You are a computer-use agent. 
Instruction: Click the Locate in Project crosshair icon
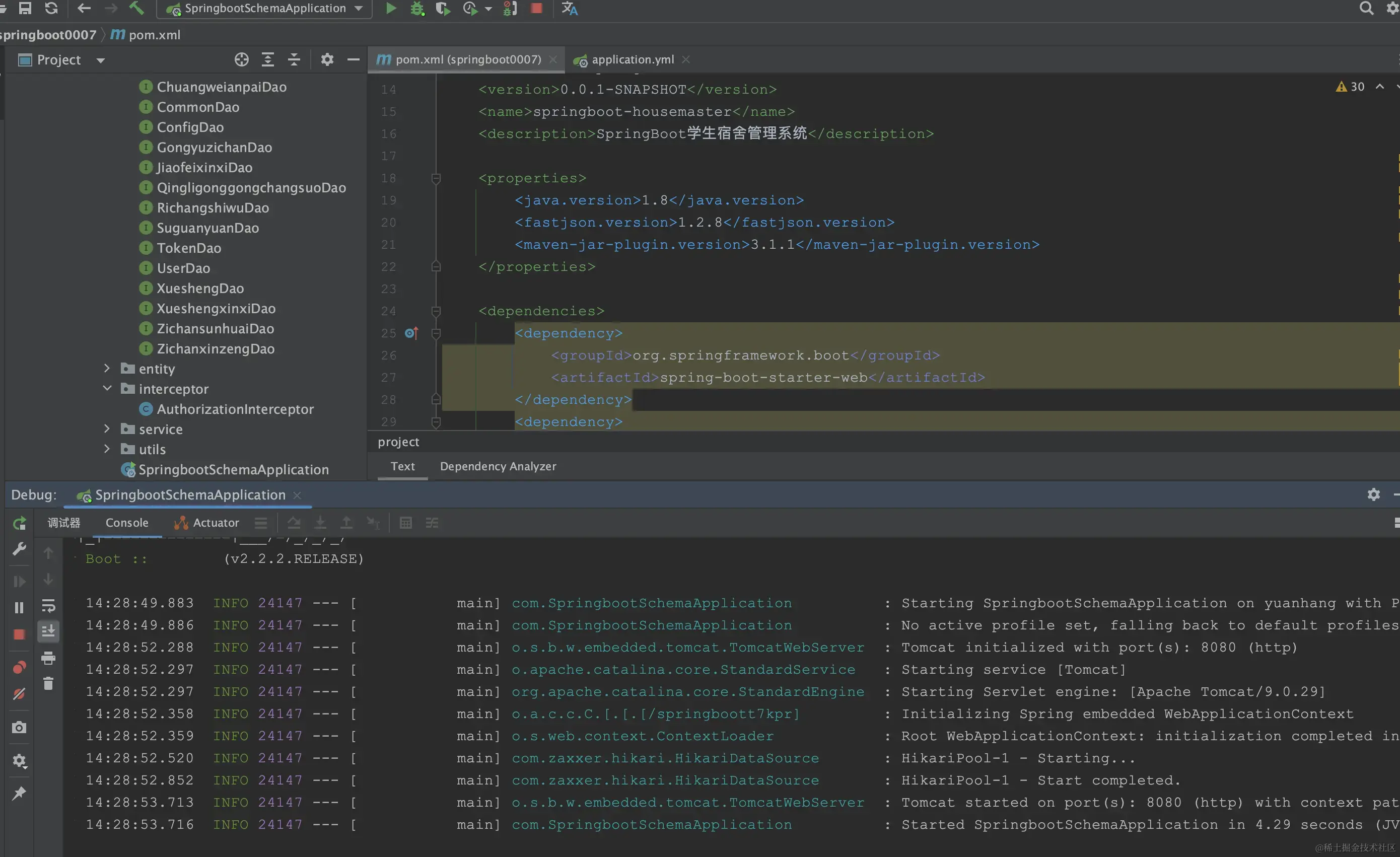pos(242,59)
